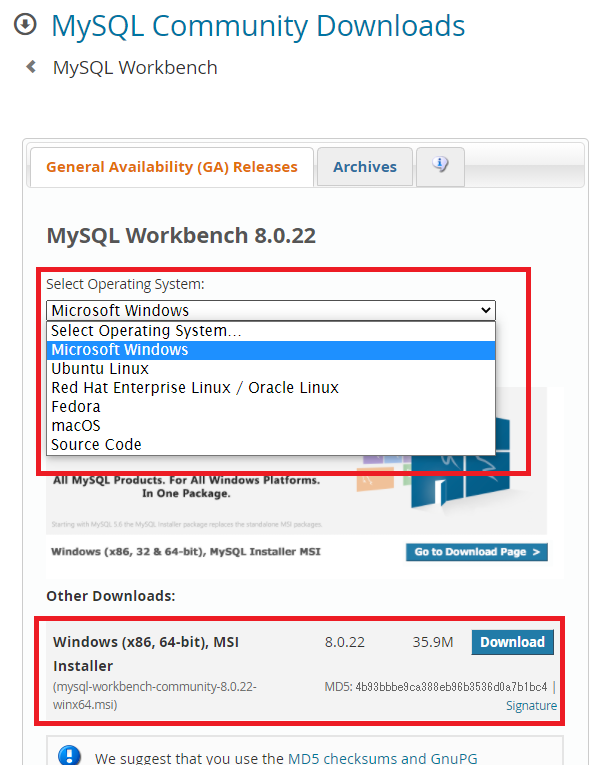Open the MySQL Community Downloads heading link
589x765 pixels.
coord(258,26)
